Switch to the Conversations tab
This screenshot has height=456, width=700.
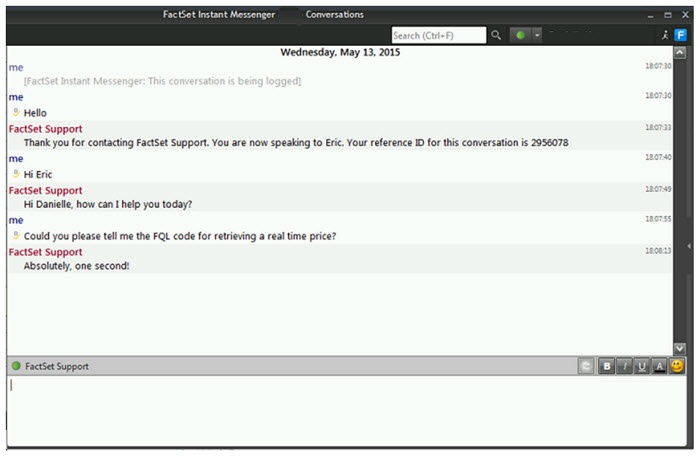tap(334, 14)
